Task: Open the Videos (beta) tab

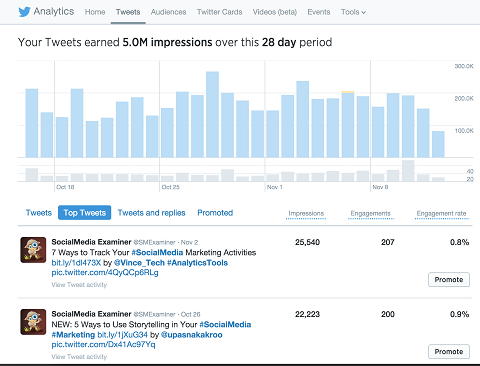Action: 275,12
